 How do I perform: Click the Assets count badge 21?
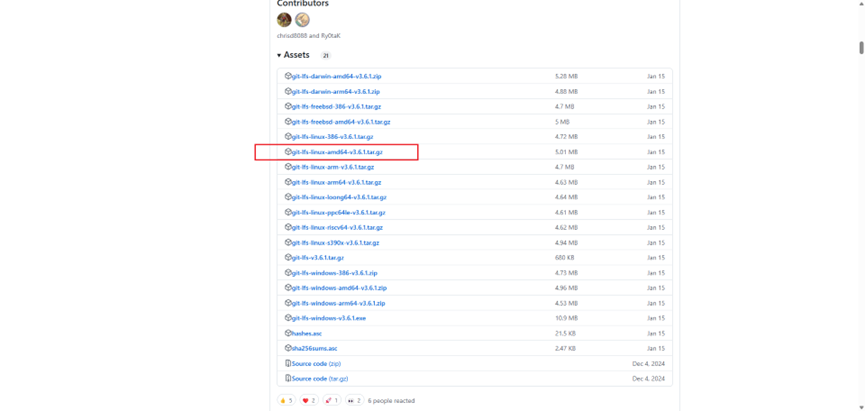325,56
